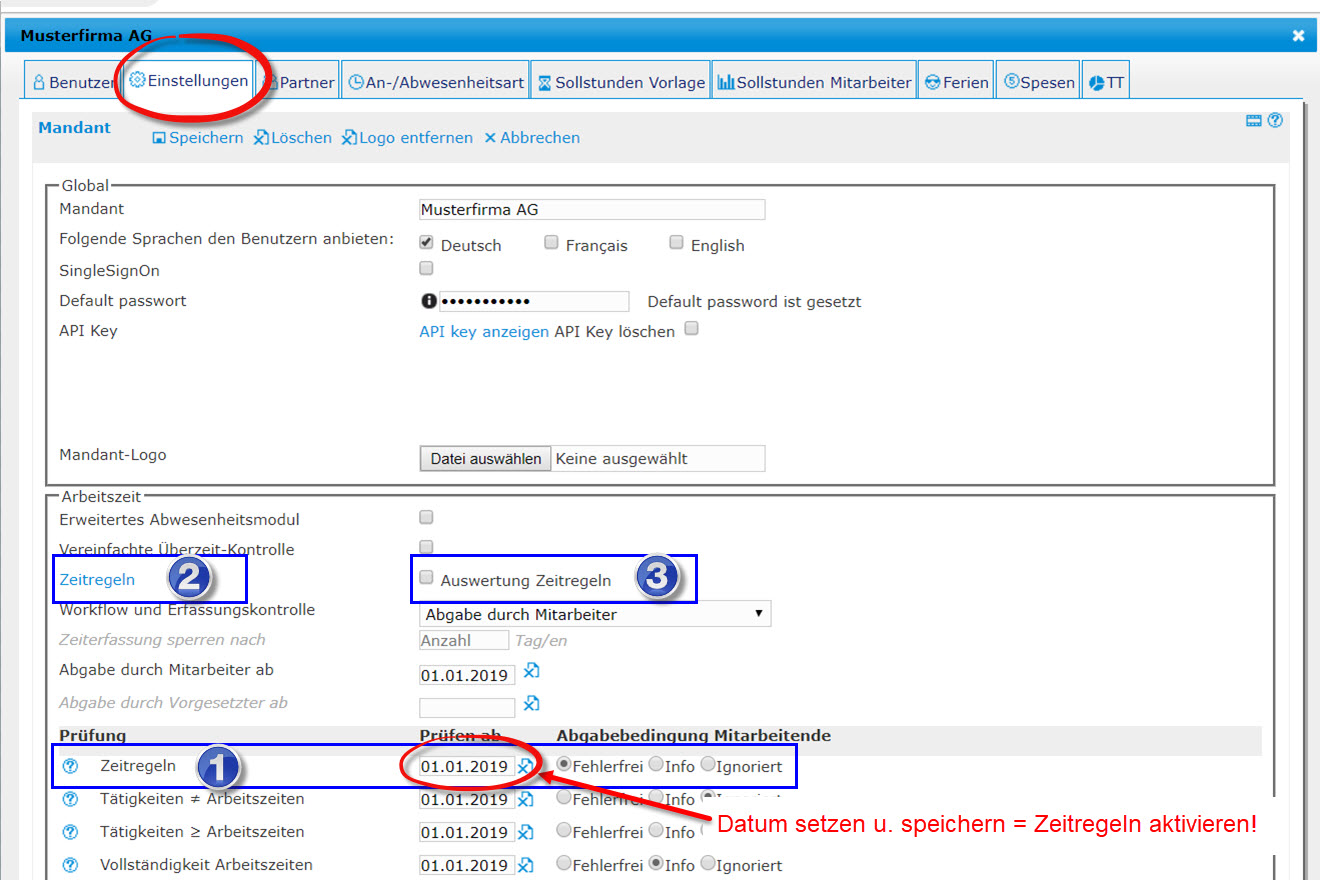The height and width of the screenshot is (880, 1320).
Task: Click the Zeitregeln Prüfen ab date field
Action: [x=467, y=767]
